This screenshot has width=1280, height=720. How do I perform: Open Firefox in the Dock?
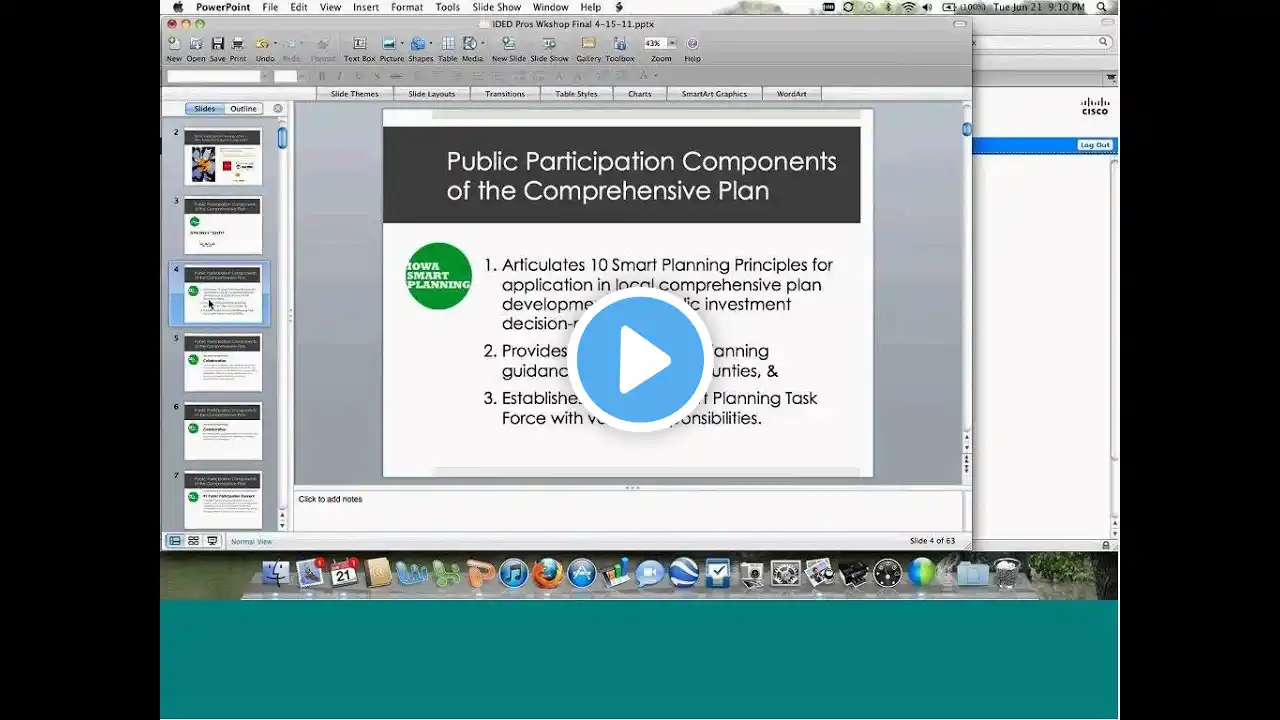547,573
